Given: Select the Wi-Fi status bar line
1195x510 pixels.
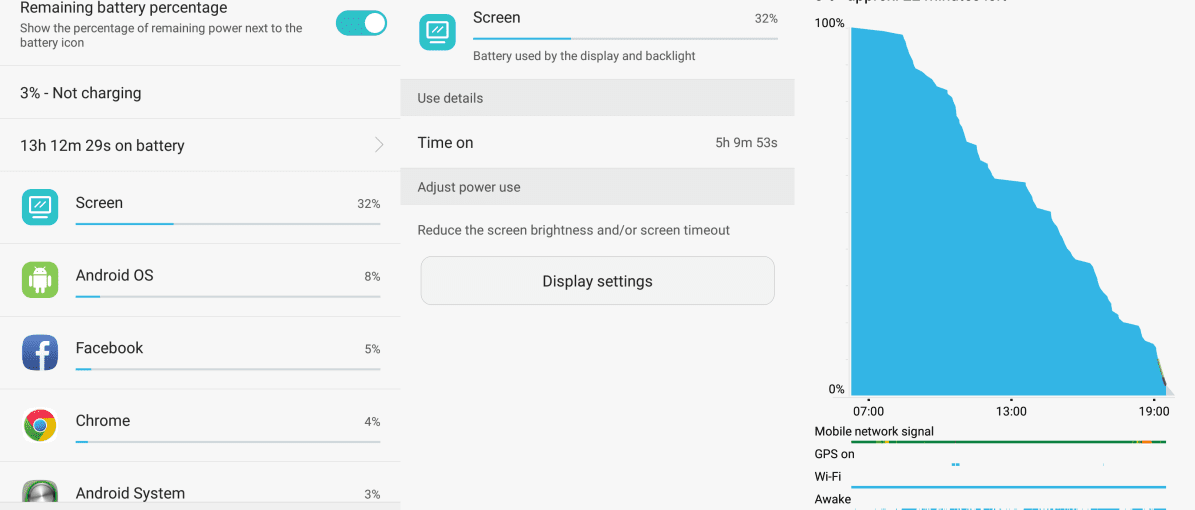Looking at the screenshot, I should [x=1008, y=486].
